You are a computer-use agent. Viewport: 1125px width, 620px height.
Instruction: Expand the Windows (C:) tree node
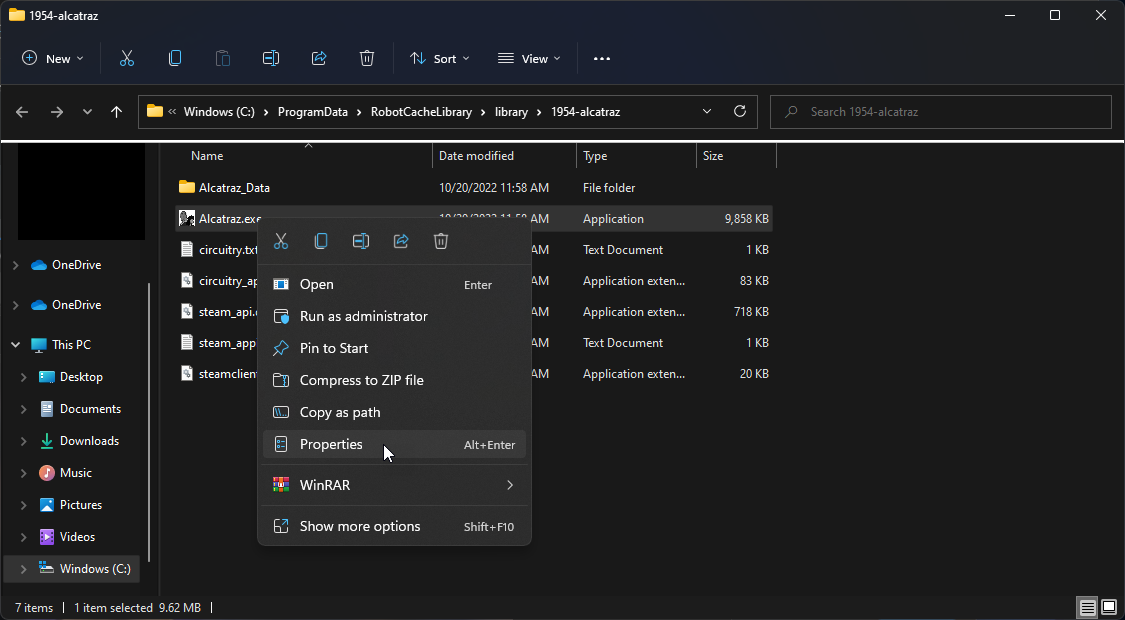(x=23, y=569)
